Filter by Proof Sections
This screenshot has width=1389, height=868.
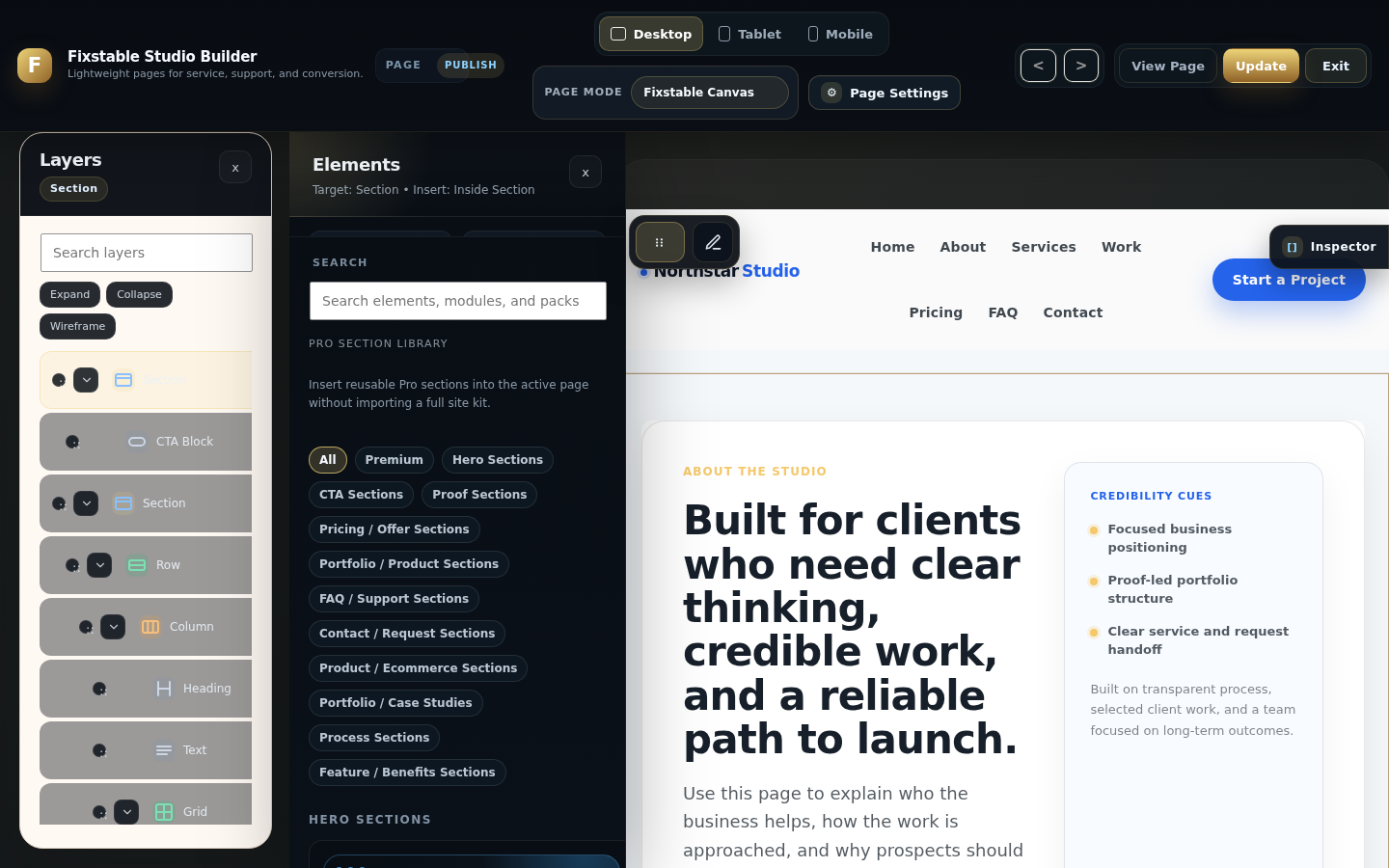pyautogui.click(x=479, y=495)
